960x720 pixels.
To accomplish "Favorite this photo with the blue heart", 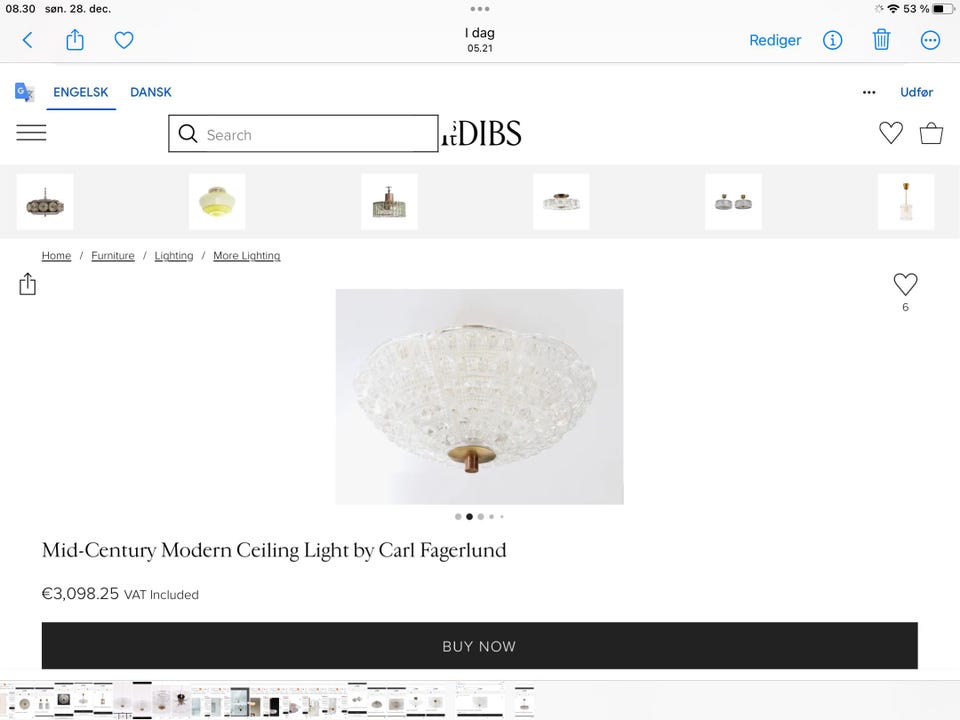I will 124,40.
